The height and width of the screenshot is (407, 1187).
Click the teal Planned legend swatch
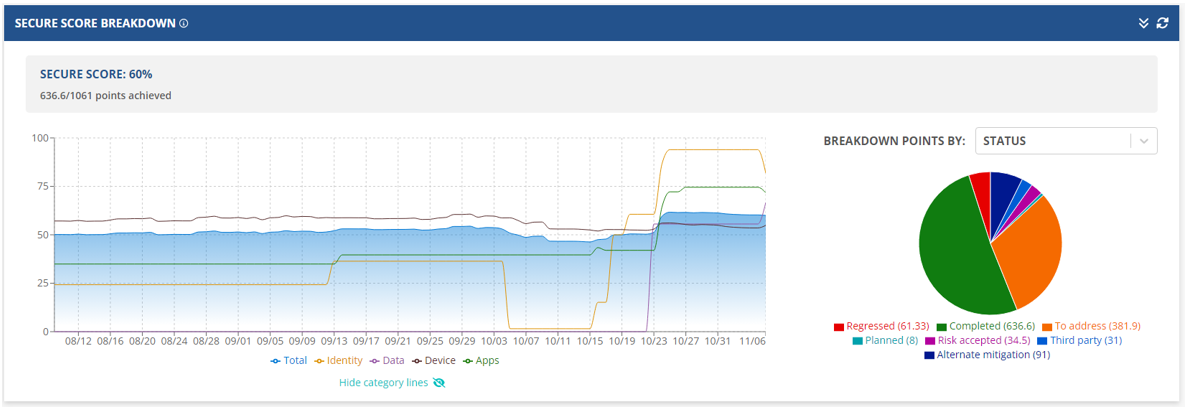(x=858, y=341)
